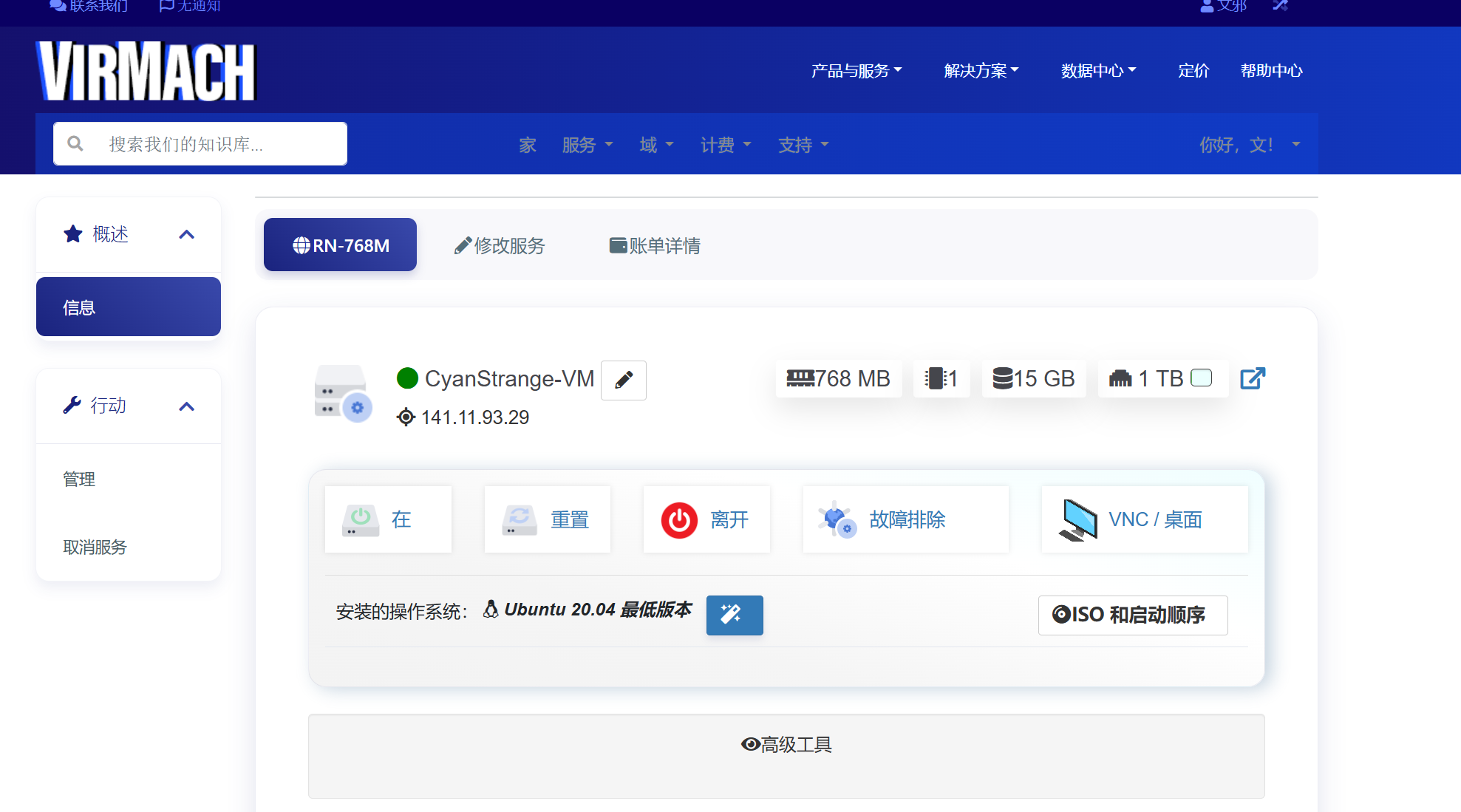Open the external link icon beside bandwidth

[x=1253, y=378]
